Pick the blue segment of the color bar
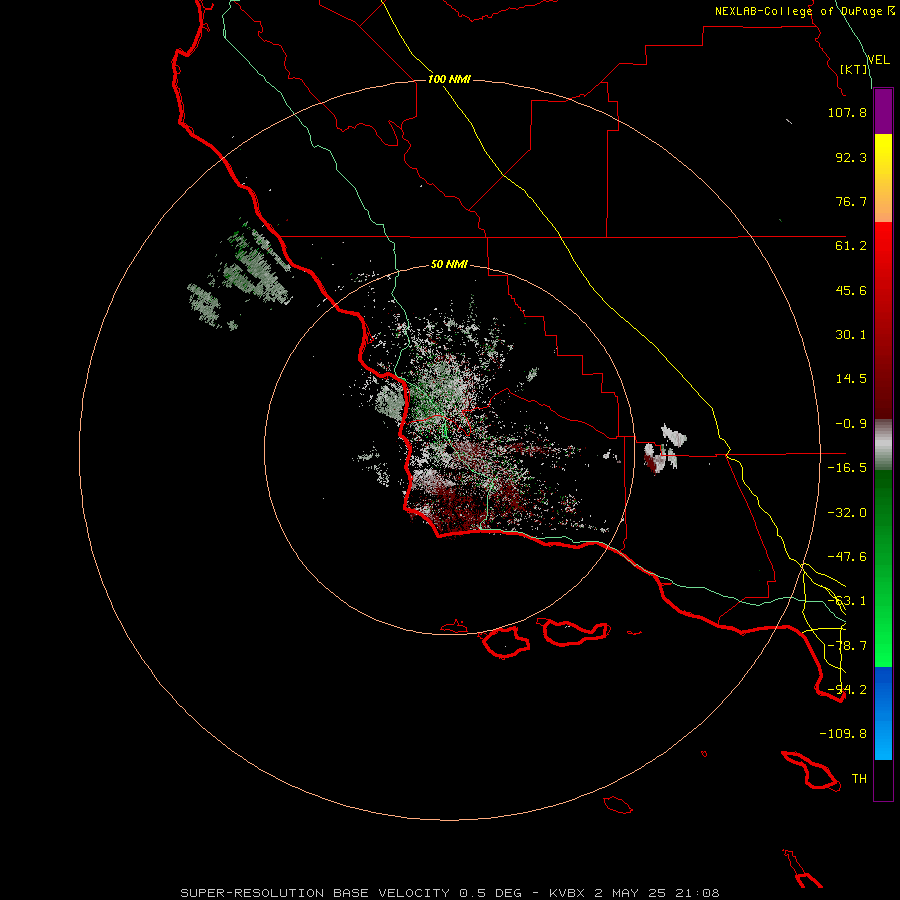Viewport: 900px width, 900px height. (x=883, y=713)
